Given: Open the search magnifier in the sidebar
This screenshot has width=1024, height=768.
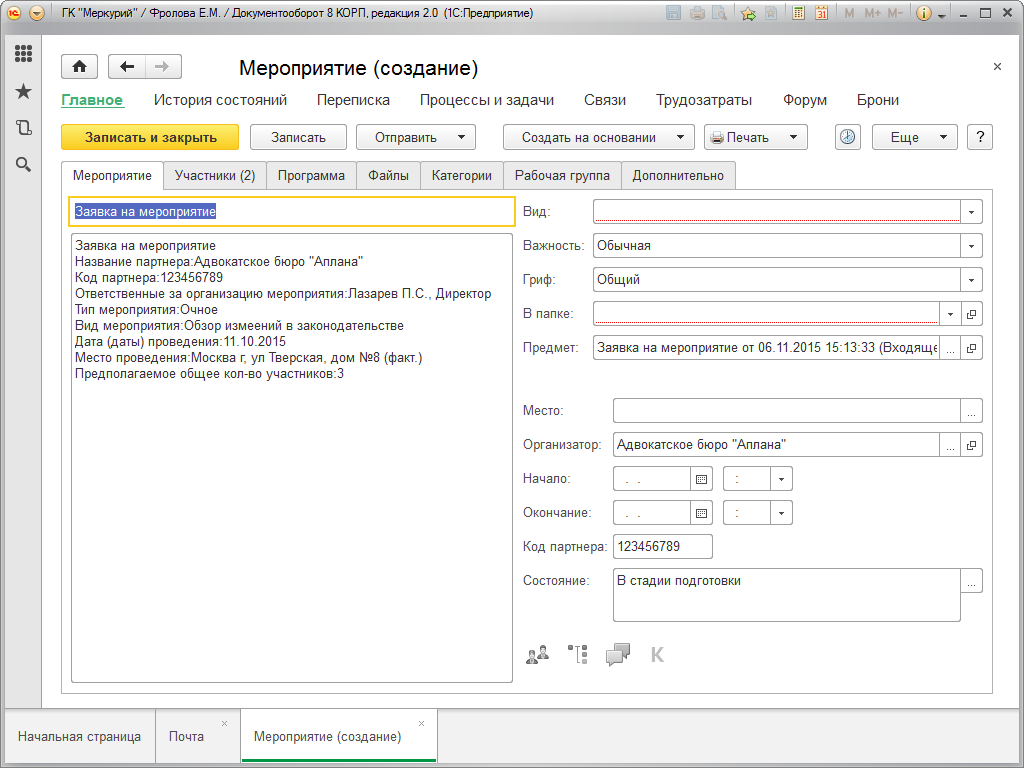Looking at the screenshot, I should 23,164.
